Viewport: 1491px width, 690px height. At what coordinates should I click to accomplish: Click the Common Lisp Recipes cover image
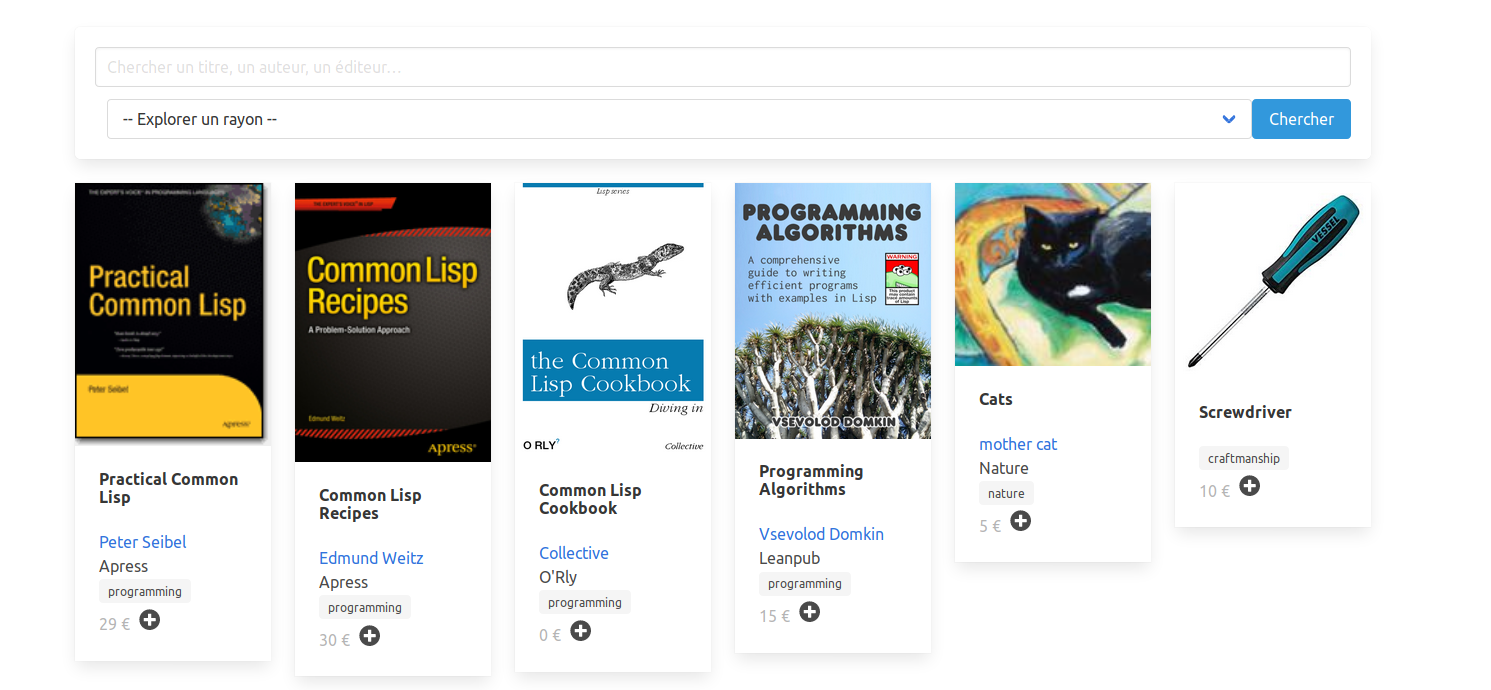[393, 322]
